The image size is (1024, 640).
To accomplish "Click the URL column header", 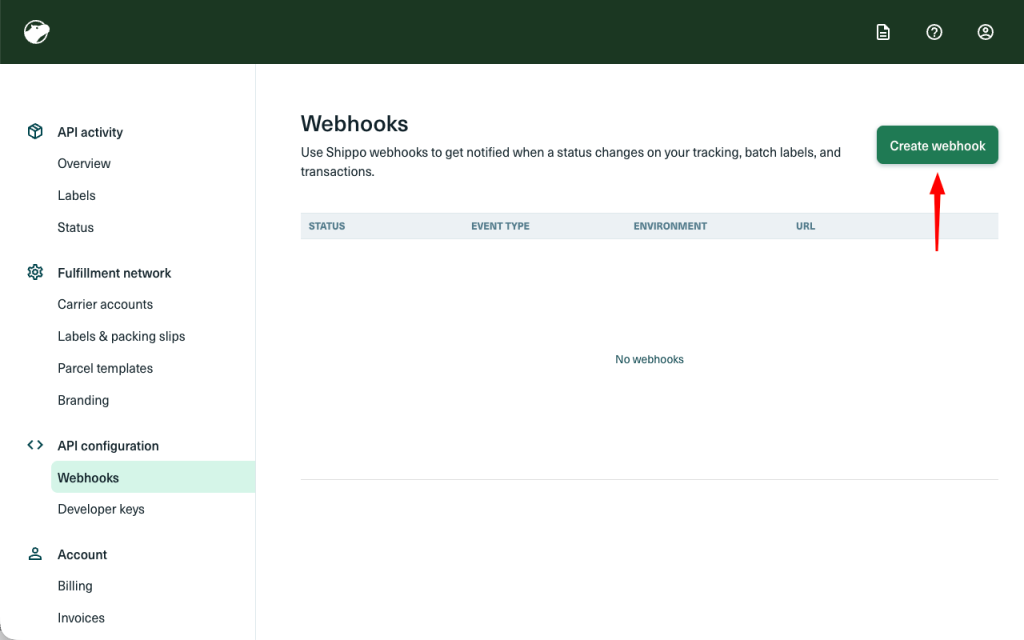I will 805,226.
